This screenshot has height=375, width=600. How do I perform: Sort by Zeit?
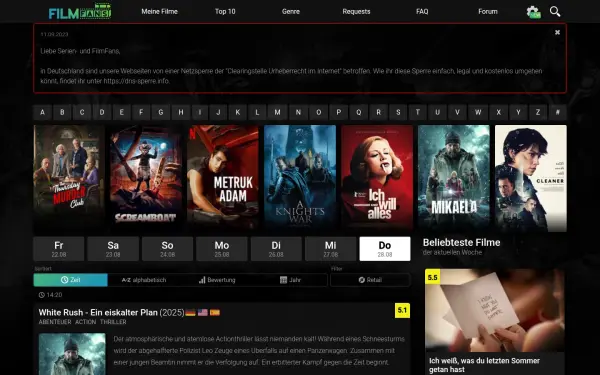coord(70,280)
